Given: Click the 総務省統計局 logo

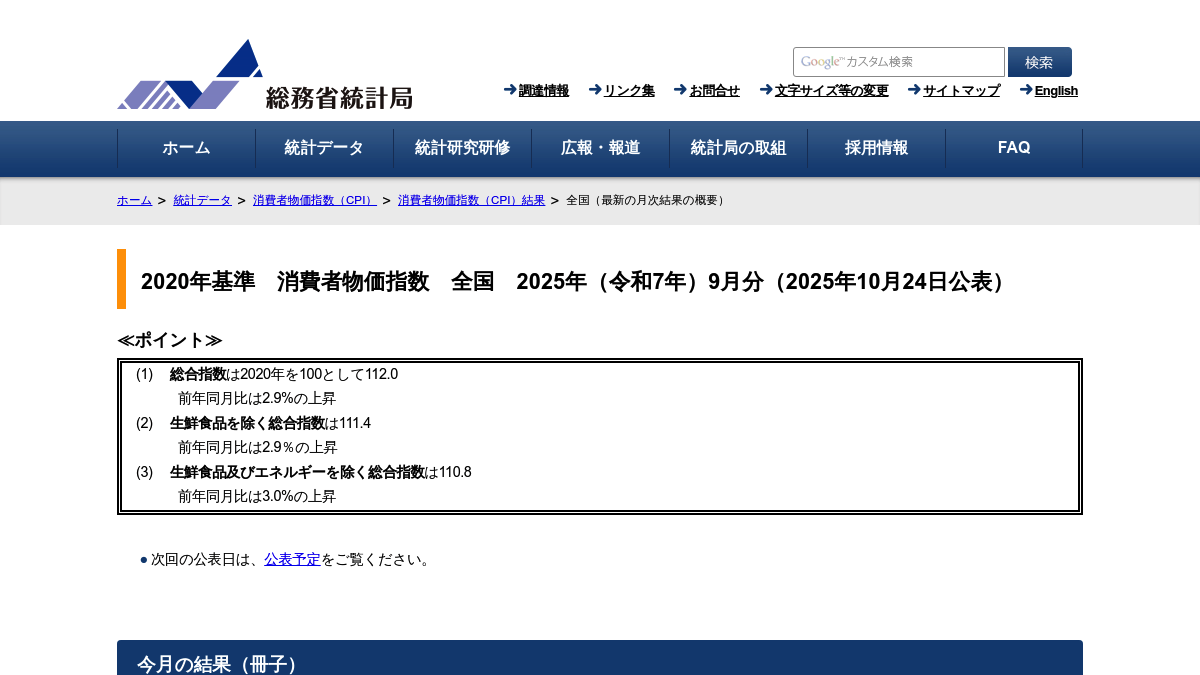Looking at the screenshot, I should (265, 75).
